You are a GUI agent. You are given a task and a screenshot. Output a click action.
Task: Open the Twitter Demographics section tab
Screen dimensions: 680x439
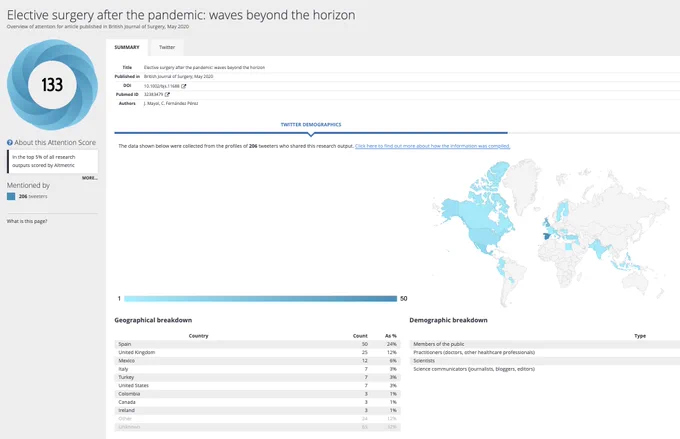[x=311, y=124]
